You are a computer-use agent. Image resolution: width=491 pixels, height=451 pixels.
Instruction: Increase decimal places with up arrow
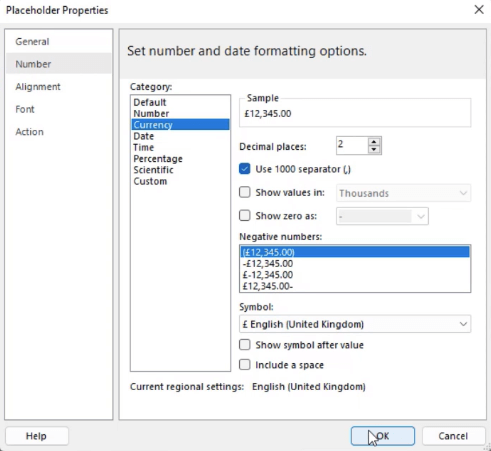click(374, 142)
